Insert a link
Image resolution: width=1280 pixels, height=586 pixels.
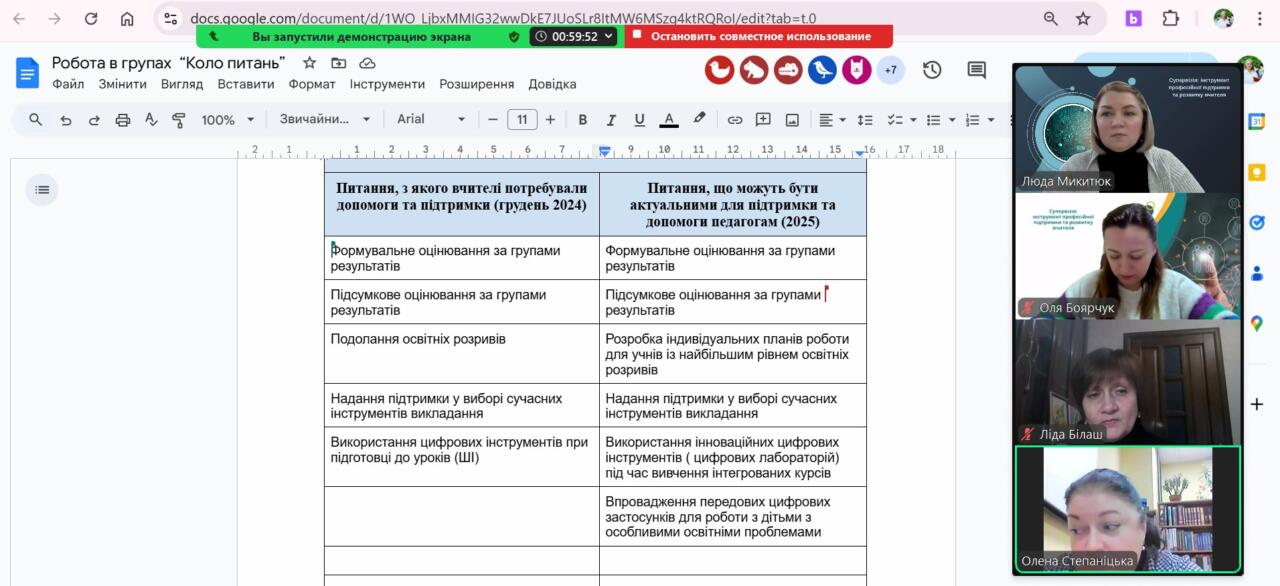(x=735, y=120)
